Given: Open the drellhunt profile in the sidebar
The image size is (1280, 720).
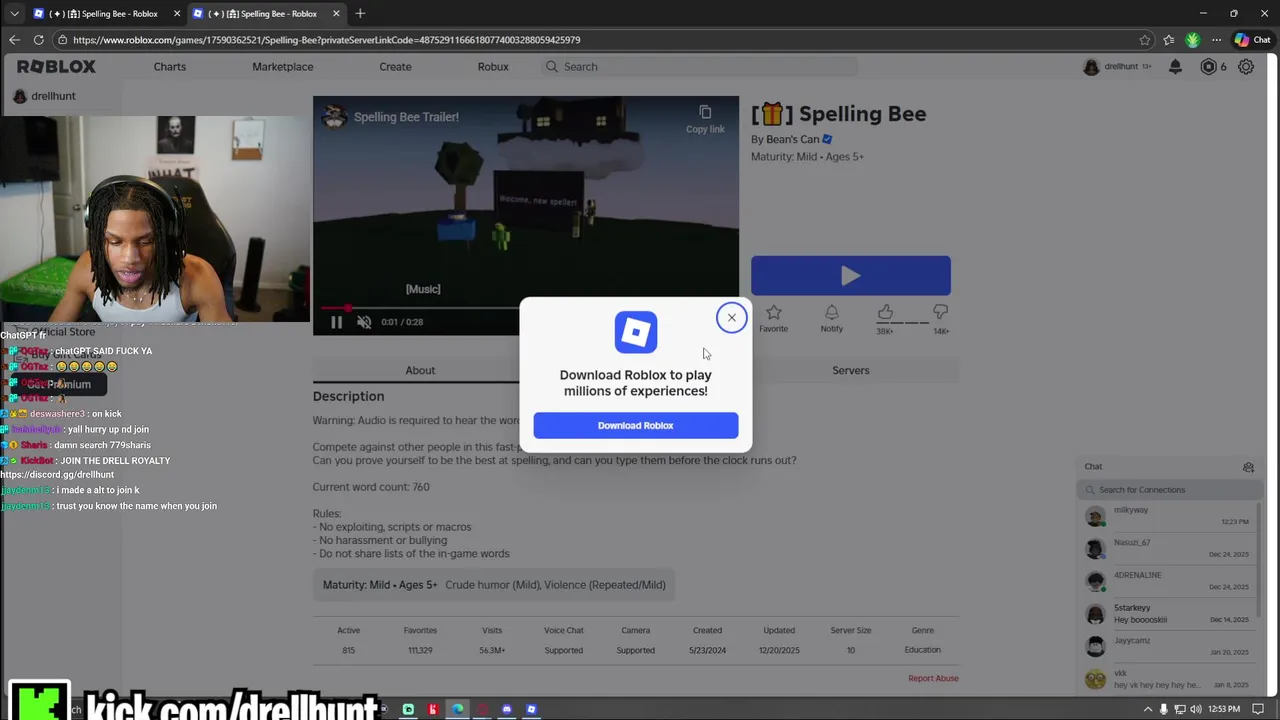Looking at the screenshot, I should tap(45, 96).
